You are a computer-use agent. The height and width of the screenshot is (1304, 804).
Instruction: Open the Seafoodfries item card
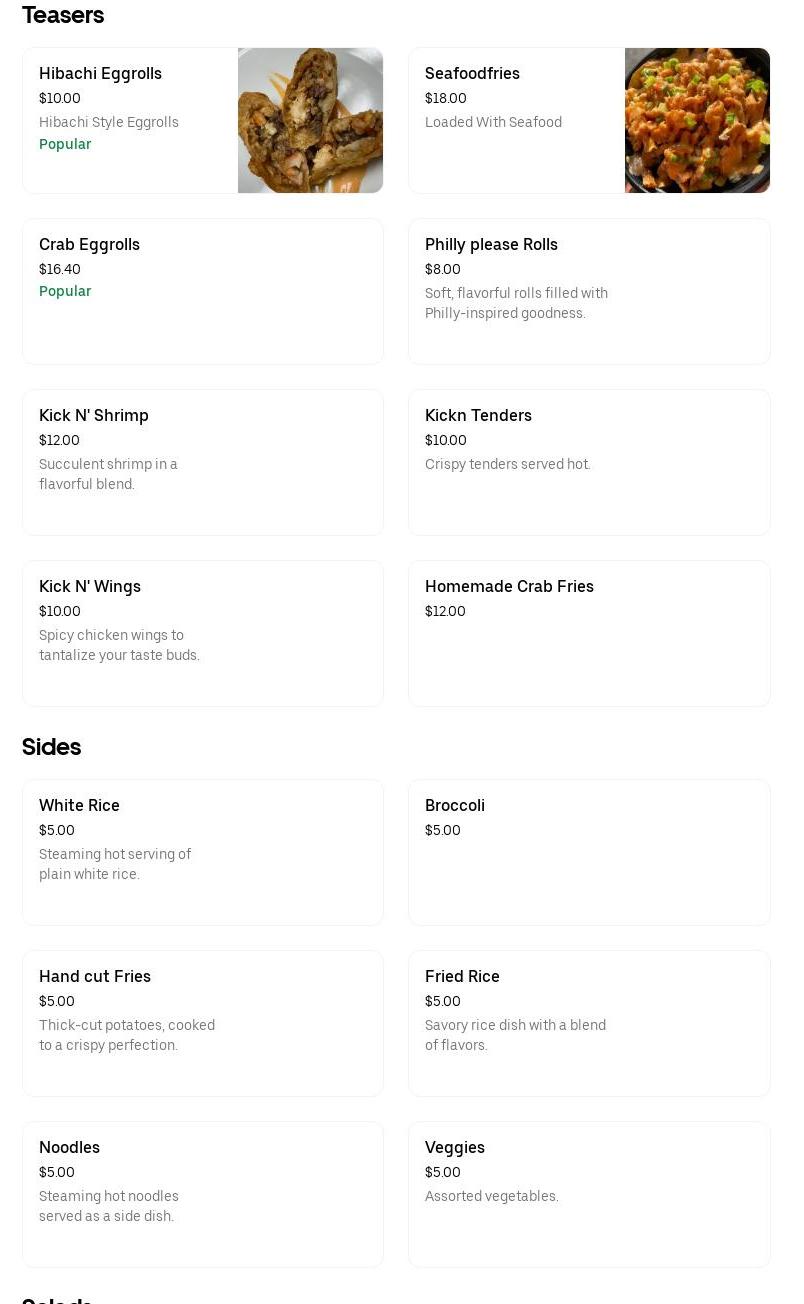(516, 120)
